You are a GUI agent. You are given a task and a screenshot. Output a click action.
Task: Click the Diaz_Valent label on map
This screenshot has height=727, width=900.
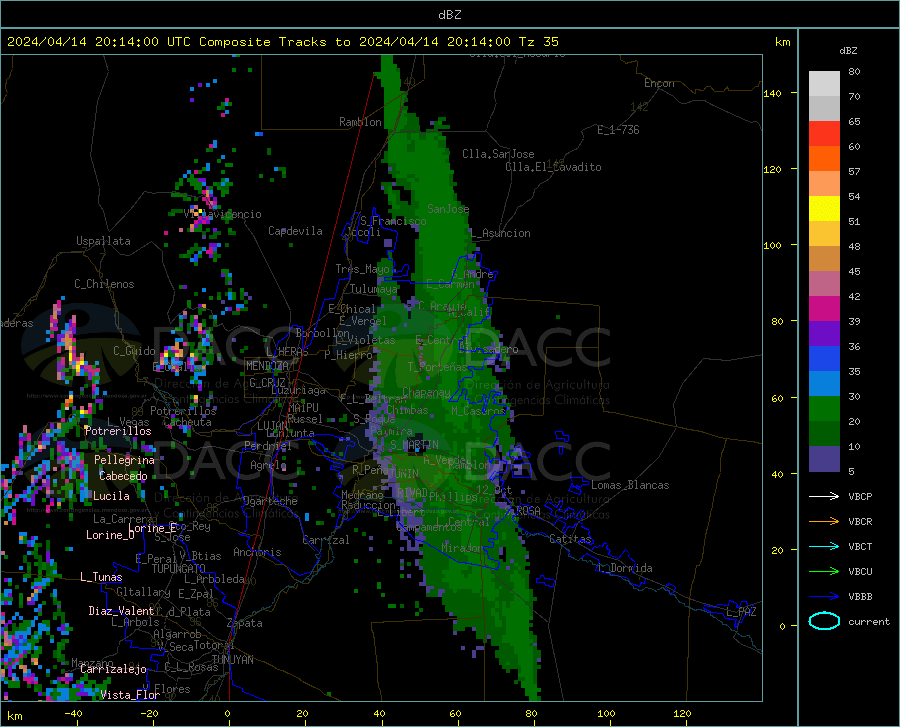click(x=121, y=611)
